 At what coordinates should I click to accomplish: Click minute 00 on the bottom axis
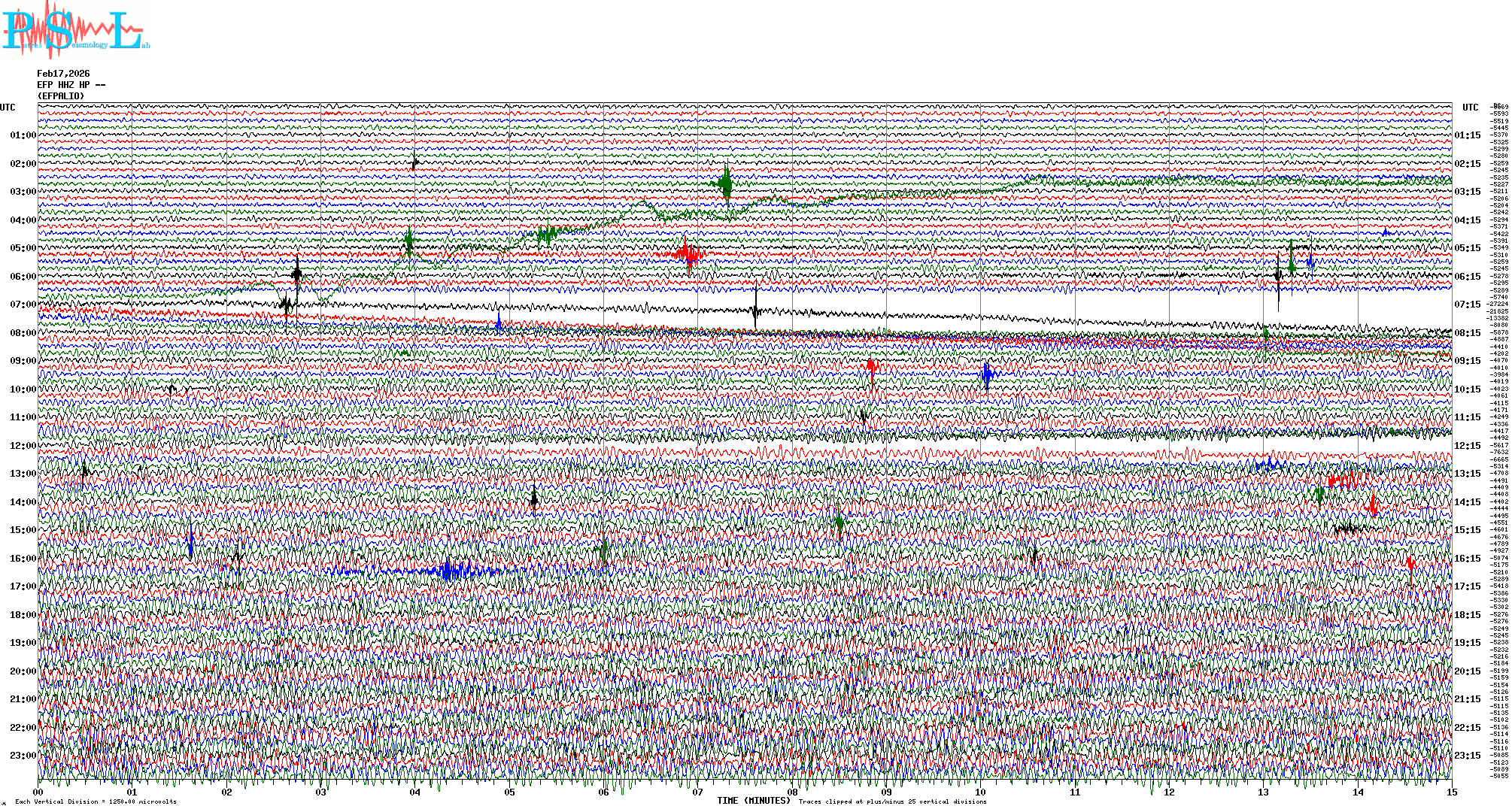click(x=38, y=792)
